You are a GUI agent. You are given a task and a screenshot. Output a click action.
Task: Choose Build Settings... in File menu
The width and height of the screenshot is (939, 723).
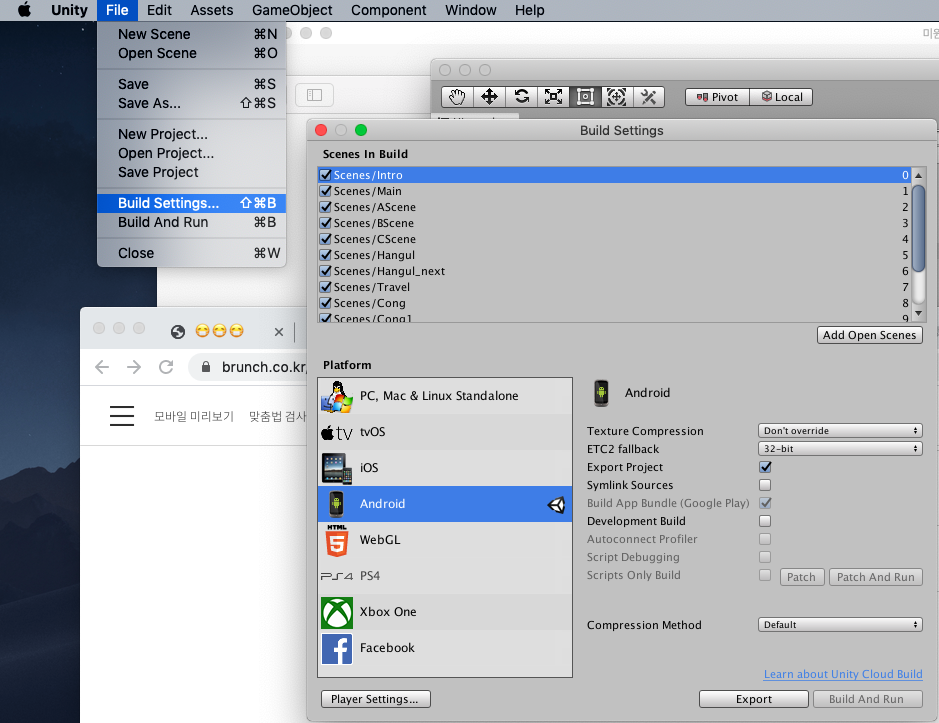pos(192,203)
